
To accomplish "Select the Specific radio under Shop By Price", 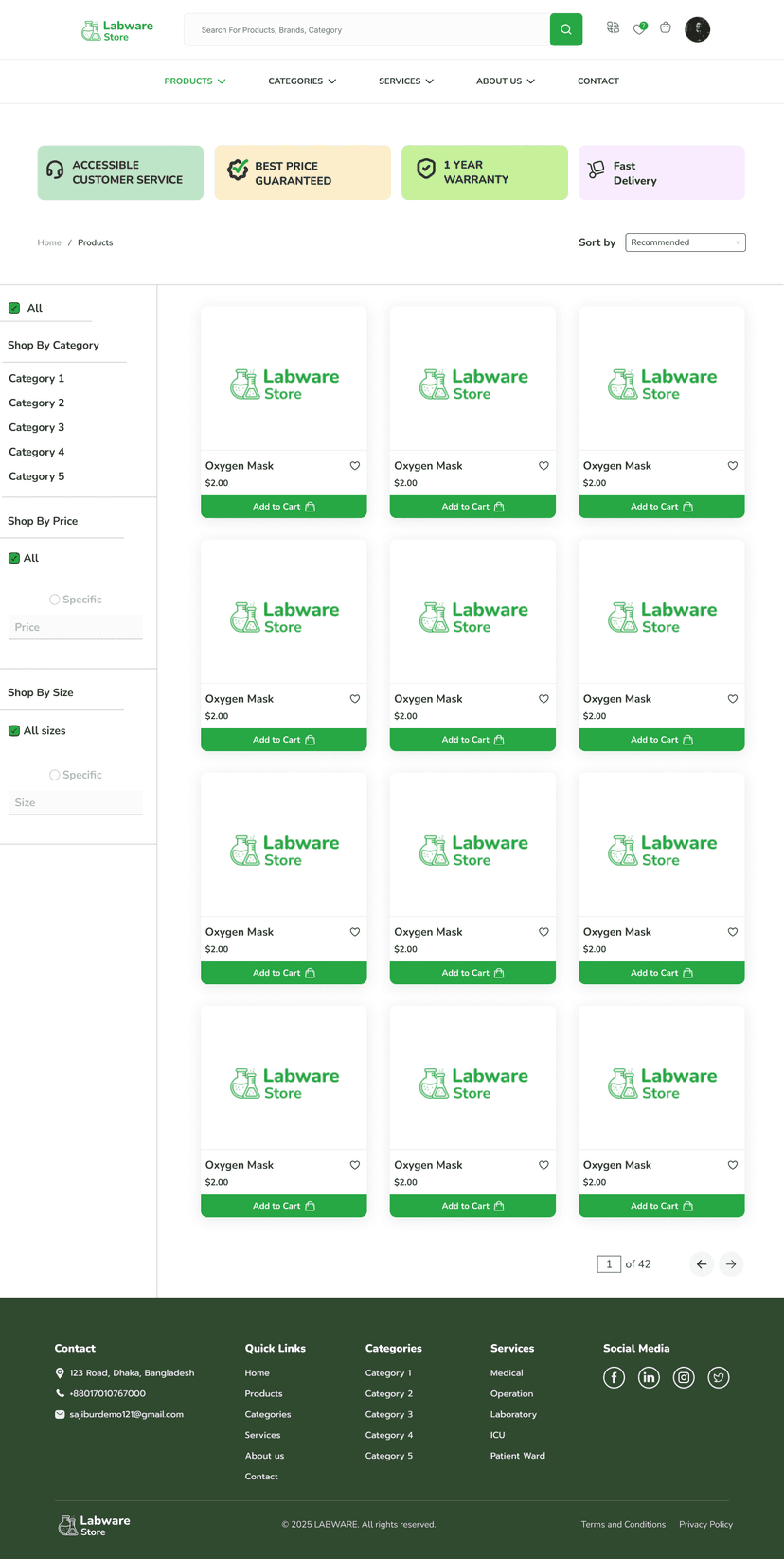I will [x=55, y=600].
